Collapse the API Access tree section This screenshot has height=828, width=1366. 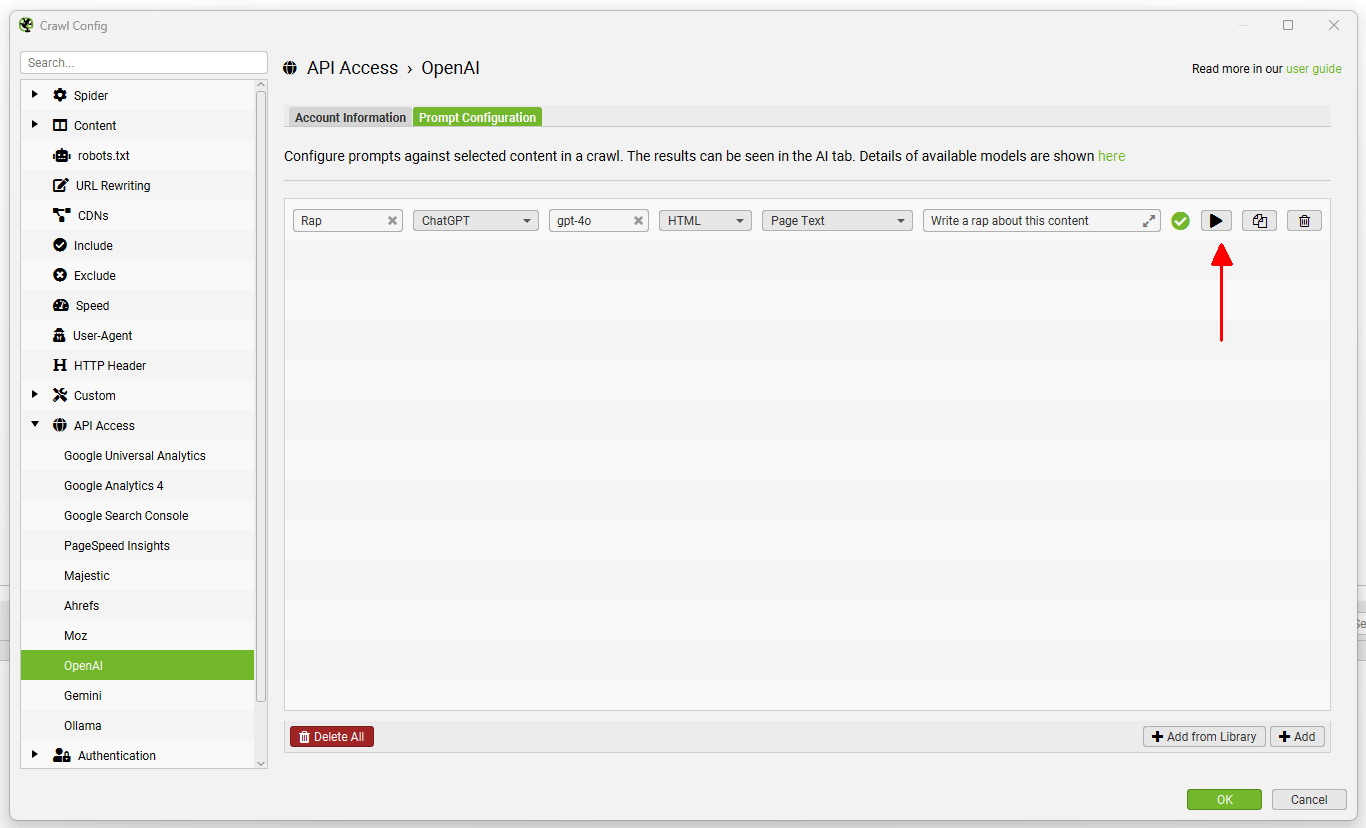point(35,425)
